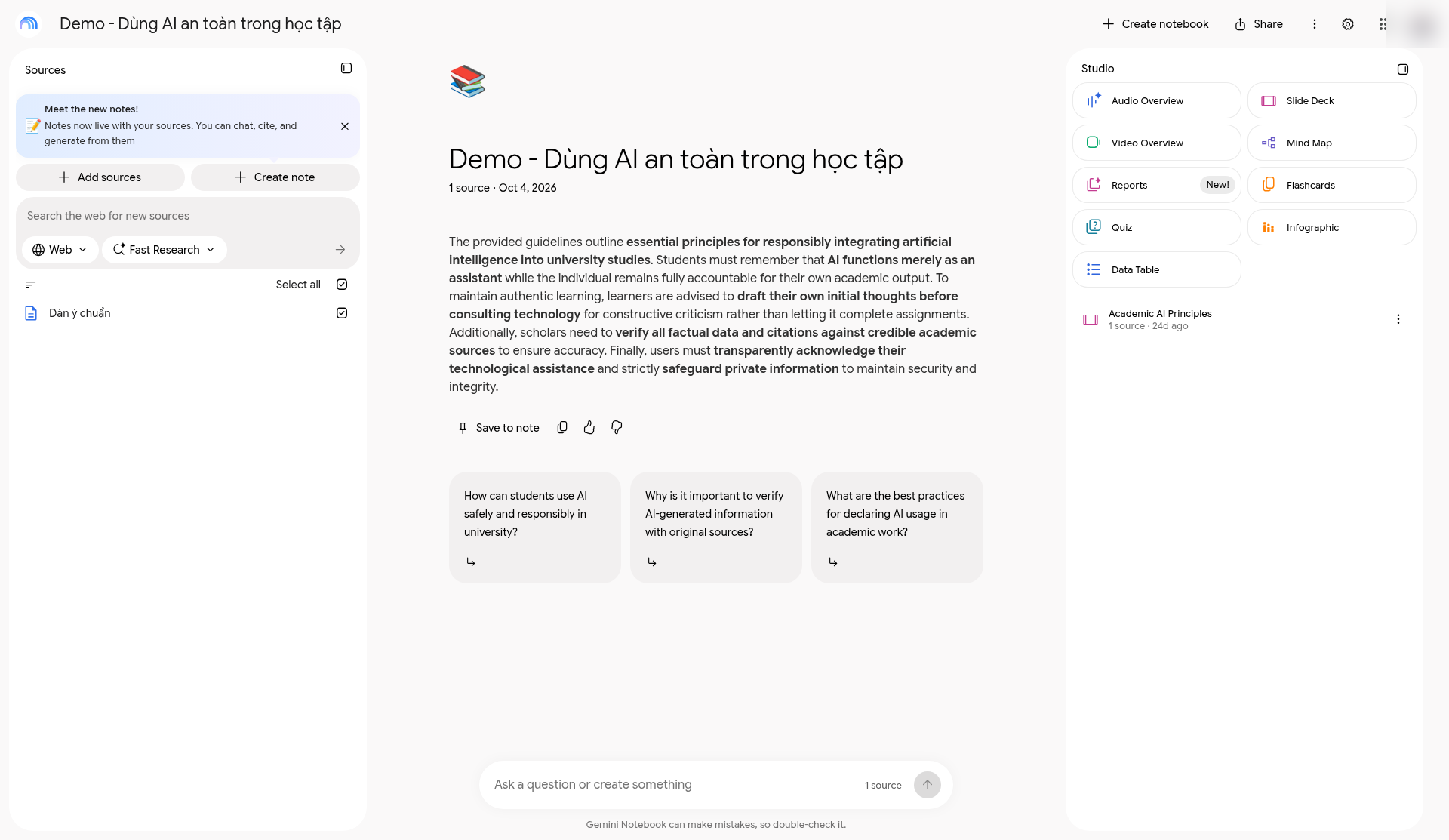
Task: Focus the 'Ask a question' chat input
Action: point(672,785)
